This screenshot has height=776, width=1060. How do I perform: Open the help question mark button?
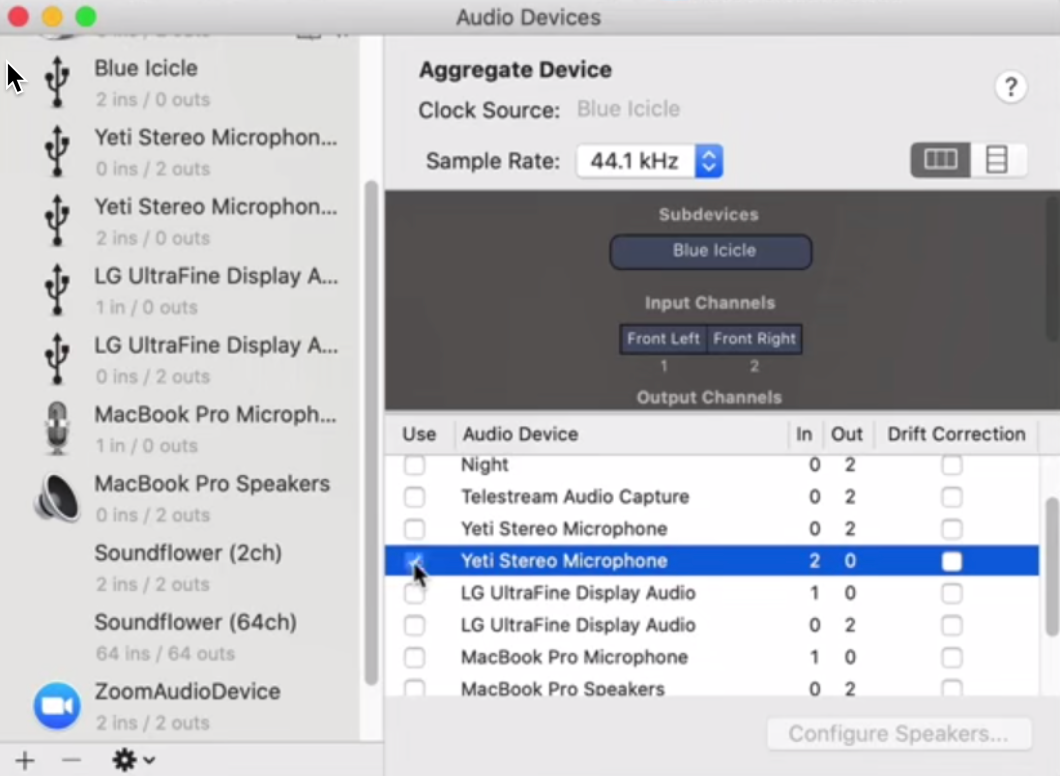(x=1011, y=87)
